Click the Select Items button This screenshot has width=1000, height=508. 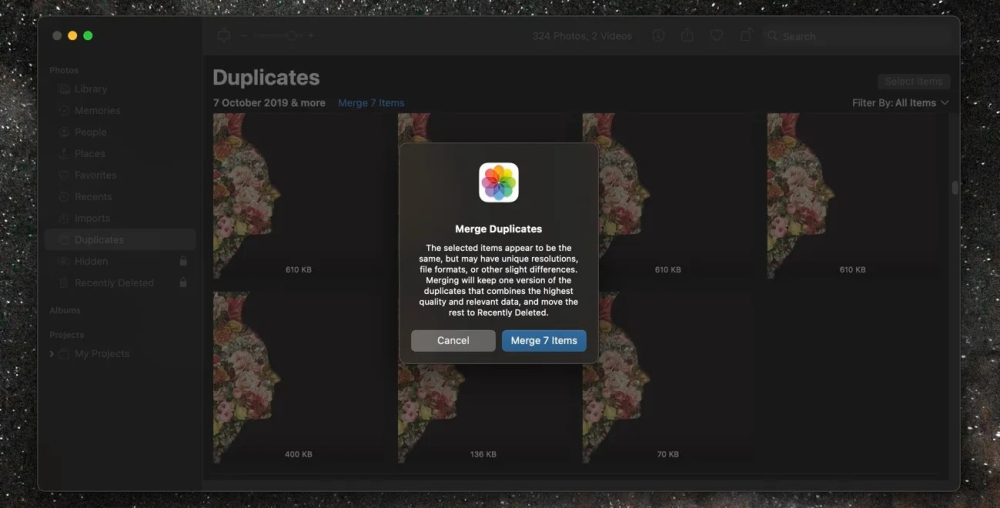coord(913,81)
